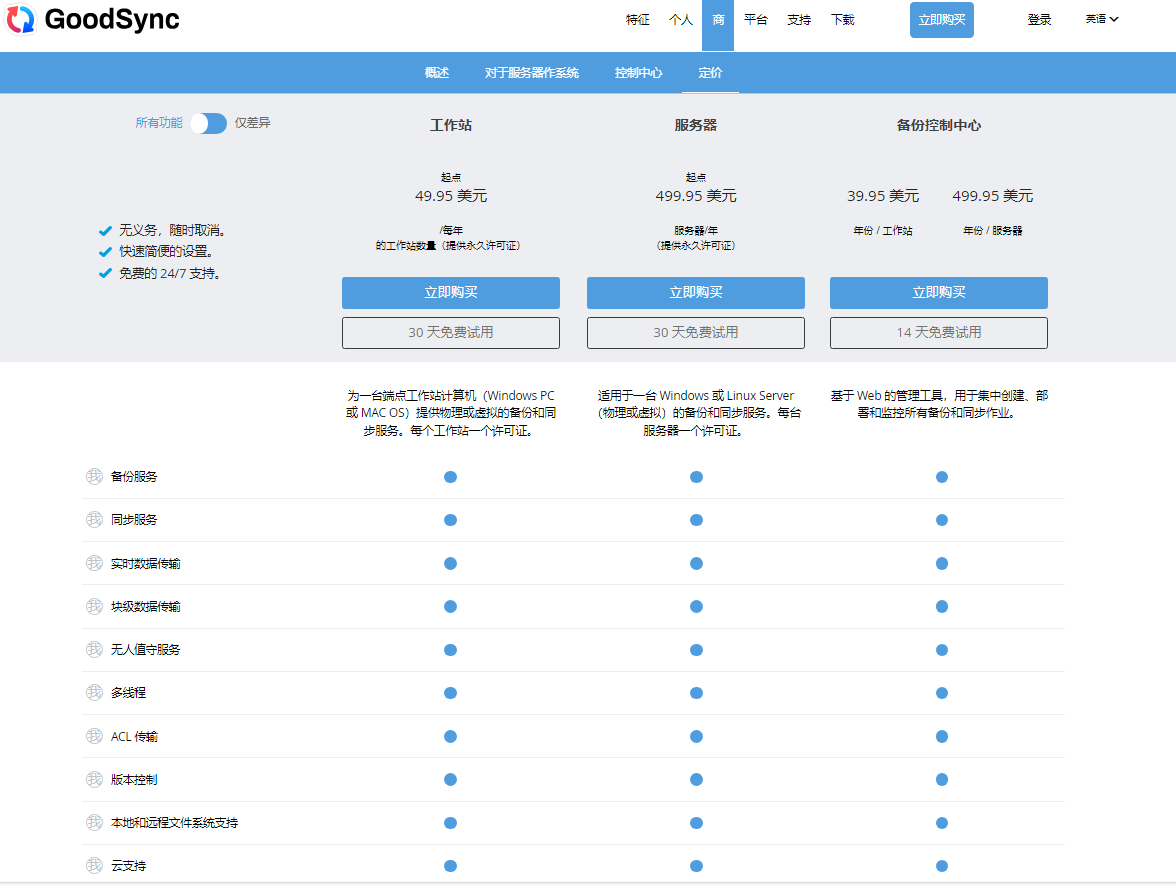Click the 年份 / 工作站 label
Screen dimensions: 1176x885
click(x=883, y=231)
